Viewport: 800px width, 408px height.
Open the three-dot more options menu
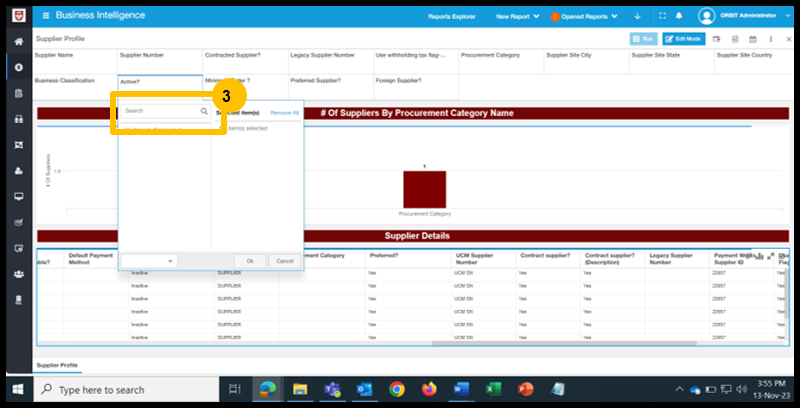(771, 39)
